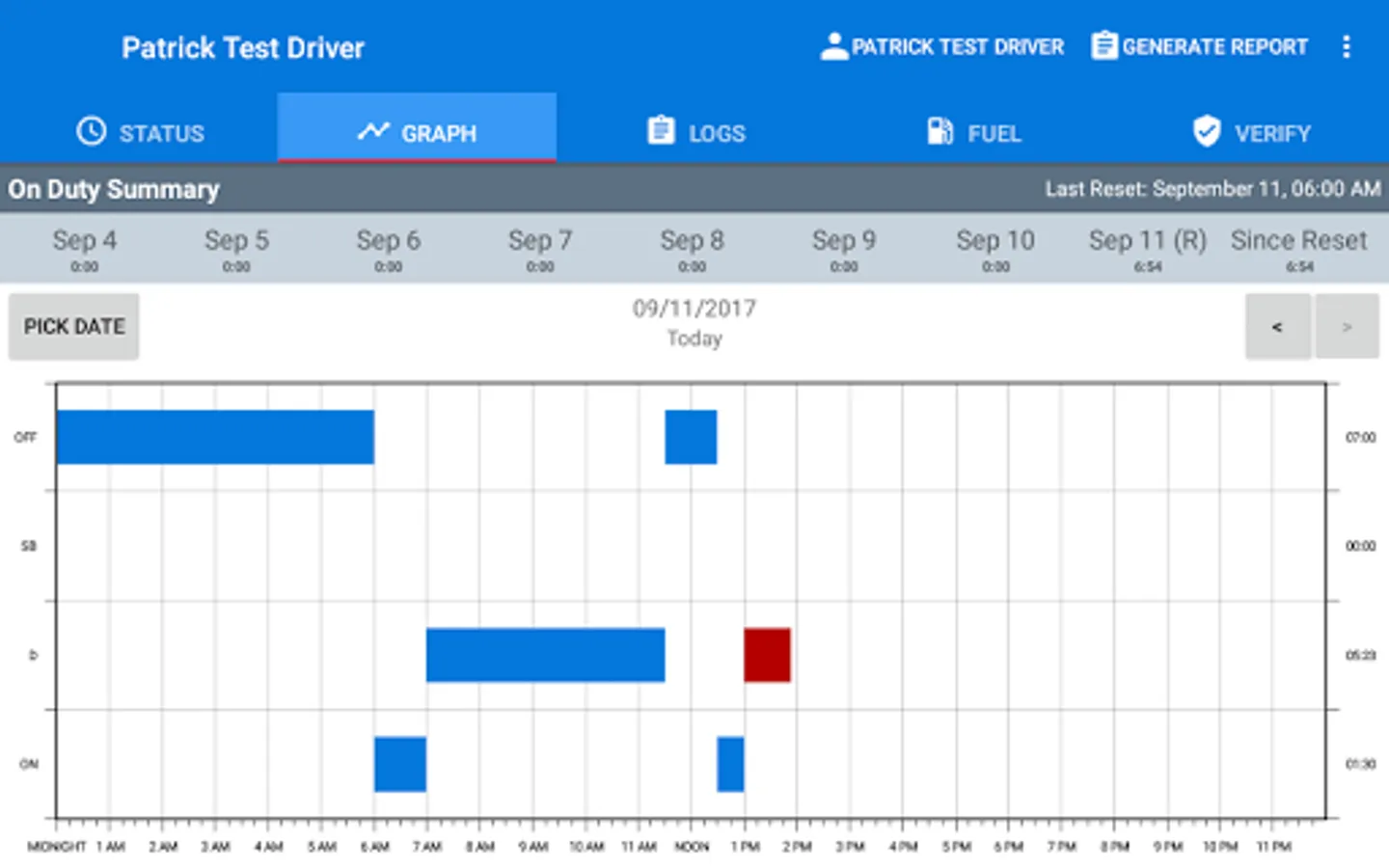Click Generate Report

pos(1199,46)
